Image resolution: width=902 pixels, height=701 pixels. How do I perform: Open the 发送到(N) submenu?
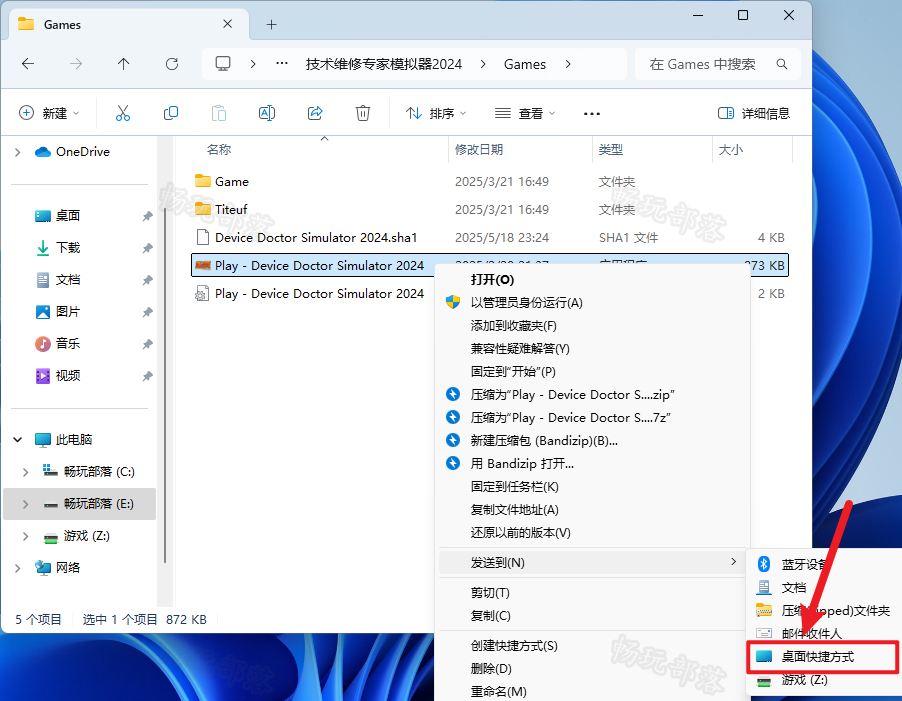point(593,562)
